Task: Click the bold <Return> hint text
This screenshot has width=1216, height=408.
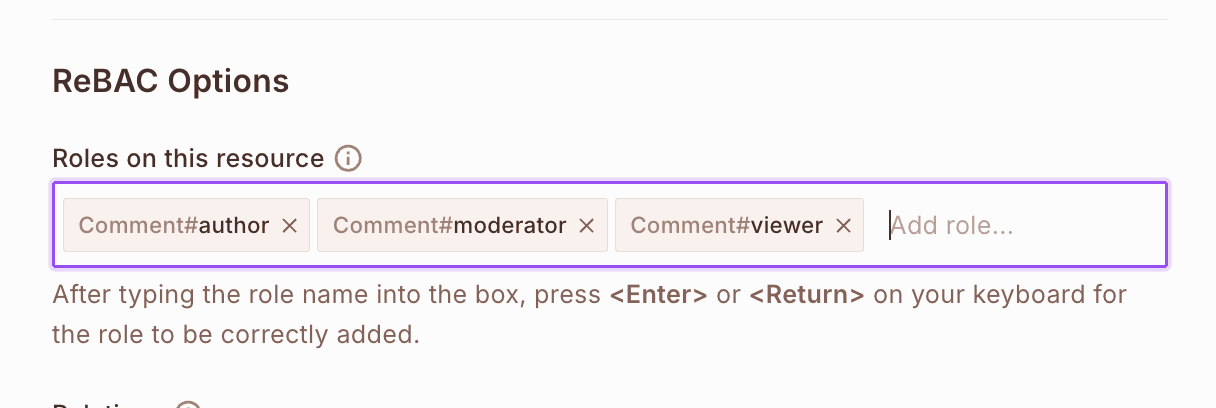Action: coord(806,296)
